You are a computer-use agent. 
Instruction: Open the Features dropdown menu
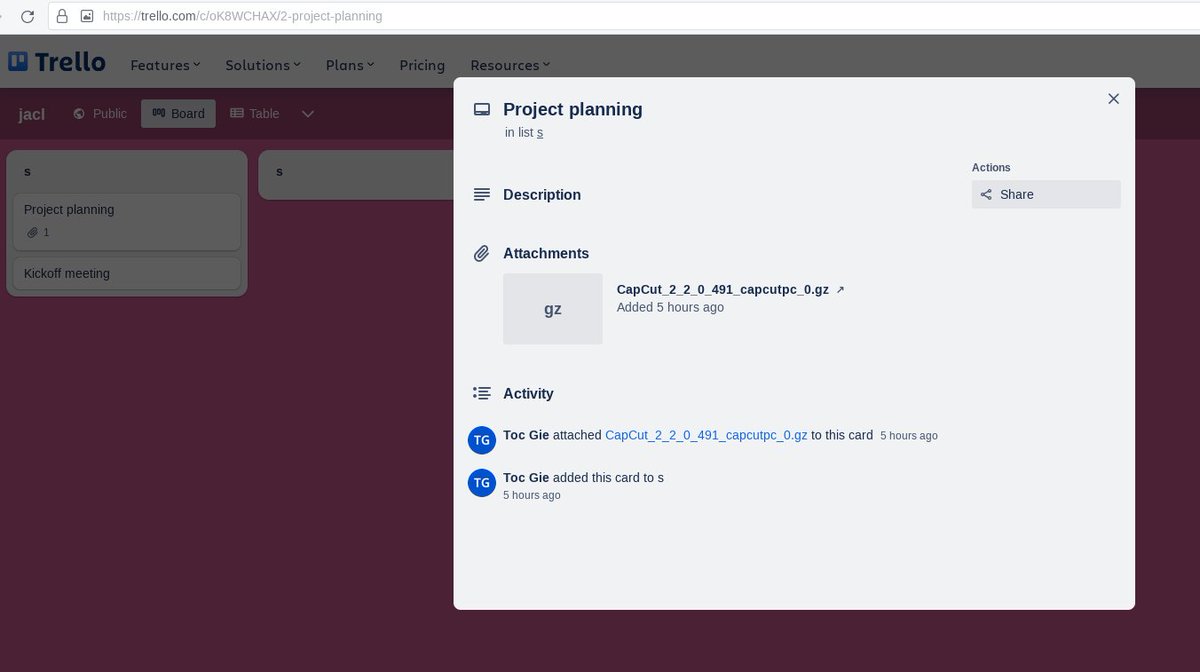point(165,65)
